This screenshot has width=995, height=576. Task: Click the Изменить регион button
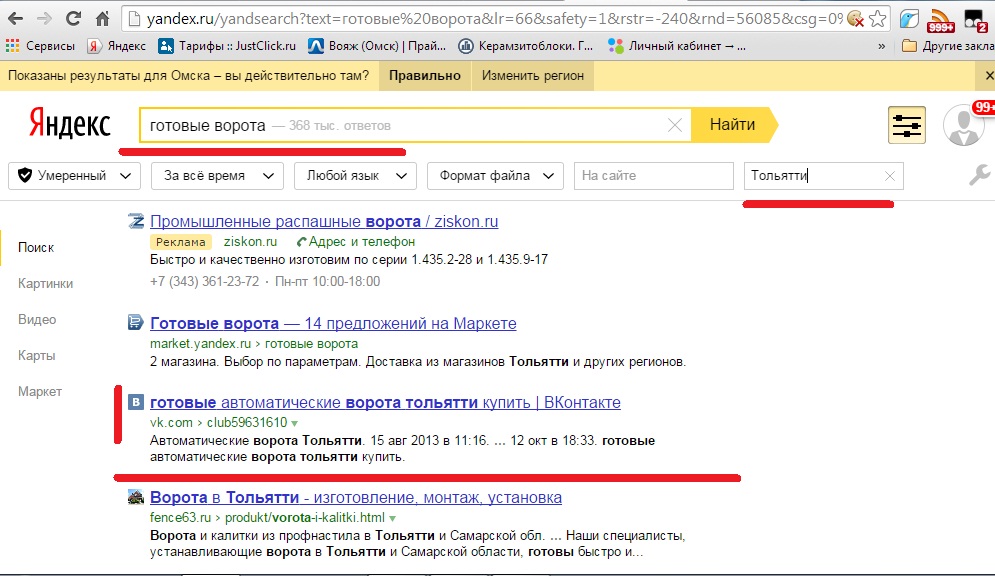pos(532,75)
